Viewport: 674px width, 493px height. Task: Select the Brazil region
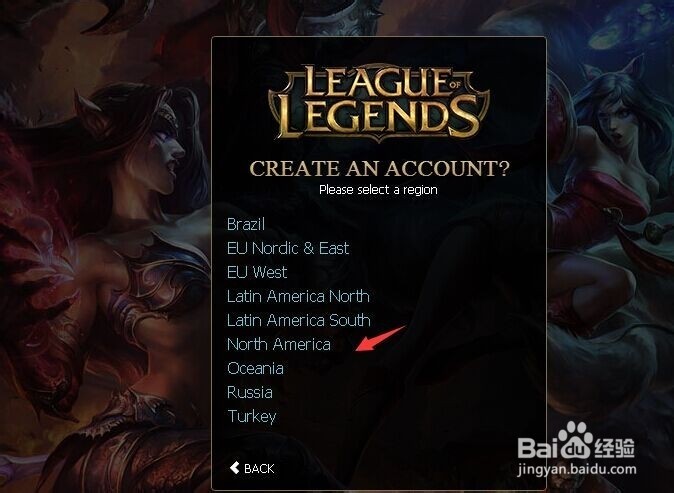[246, 224]
